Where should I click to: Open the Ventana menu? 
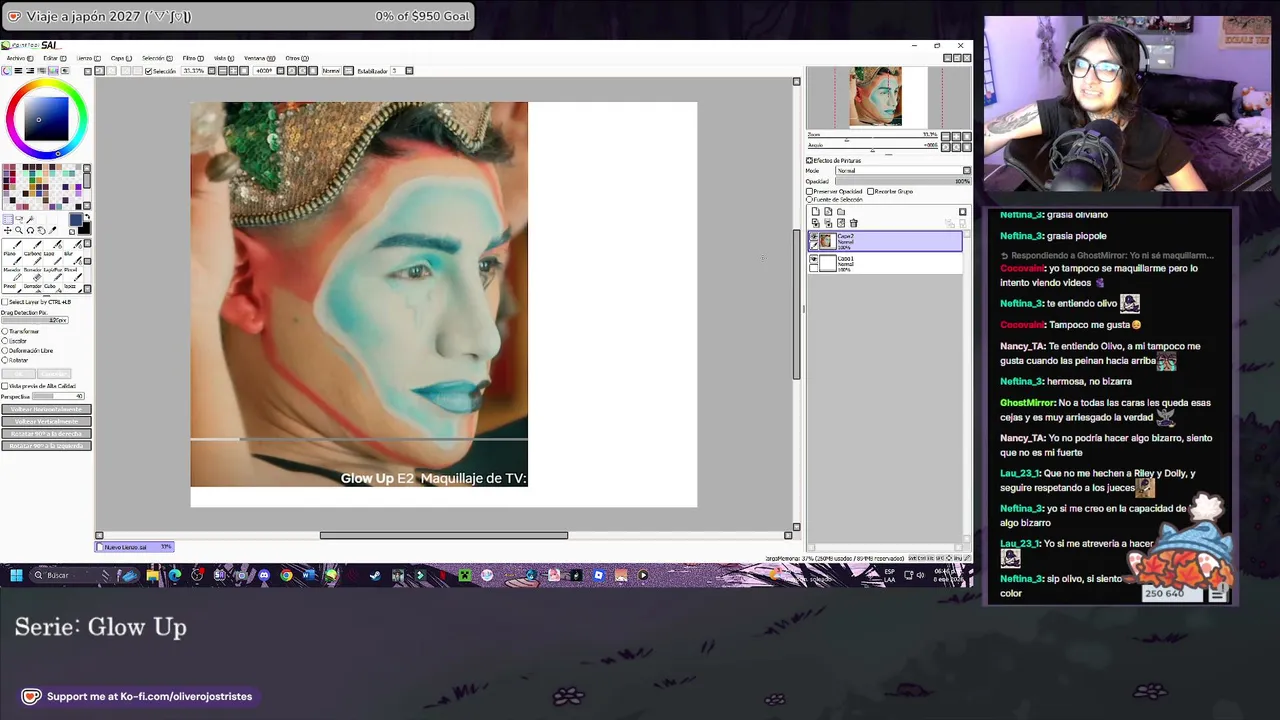pos(259,58)
